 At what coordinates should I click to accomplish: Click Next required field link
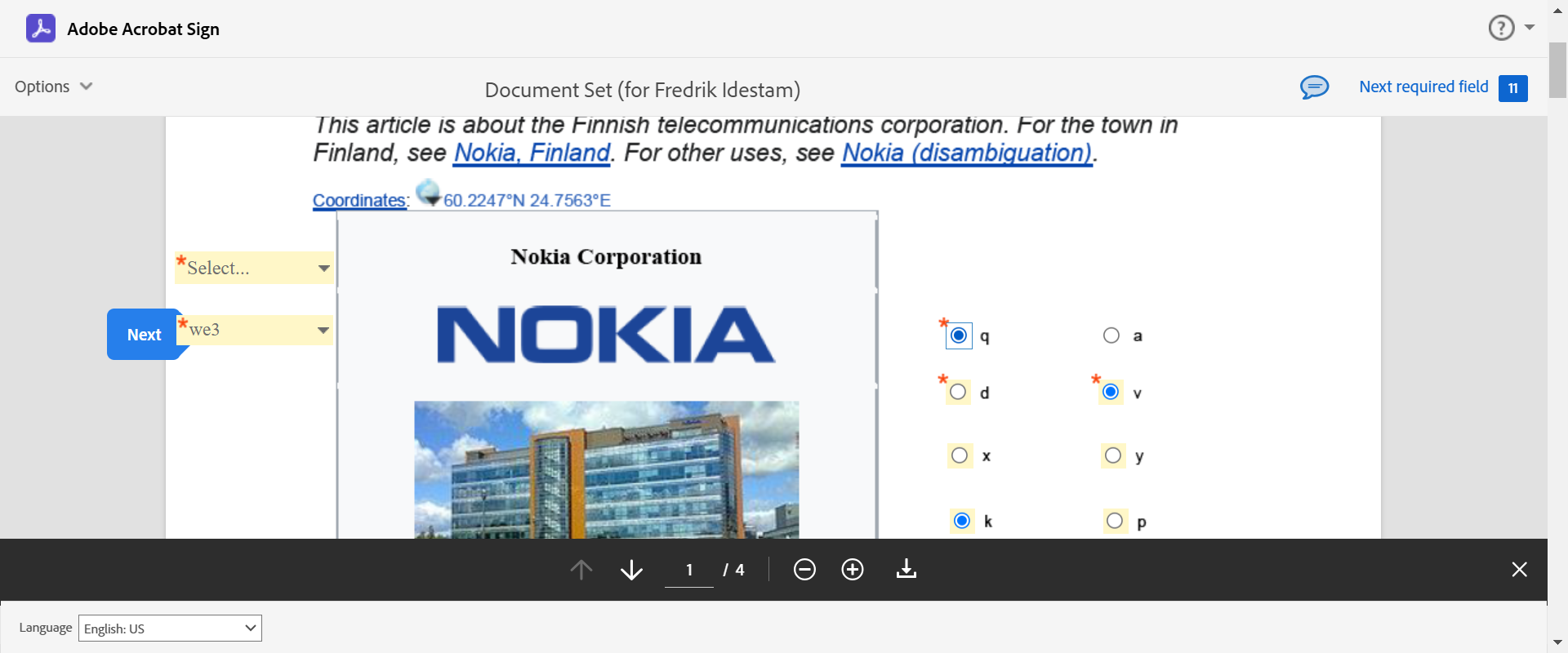coord(1423,87)
